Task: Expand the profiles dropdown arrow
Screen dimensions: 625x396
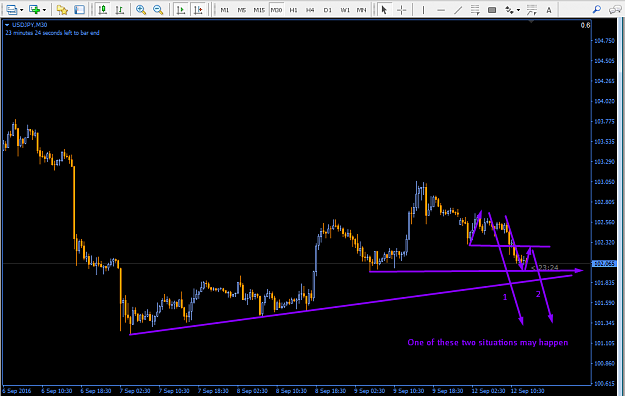Action: click(44, 10)
